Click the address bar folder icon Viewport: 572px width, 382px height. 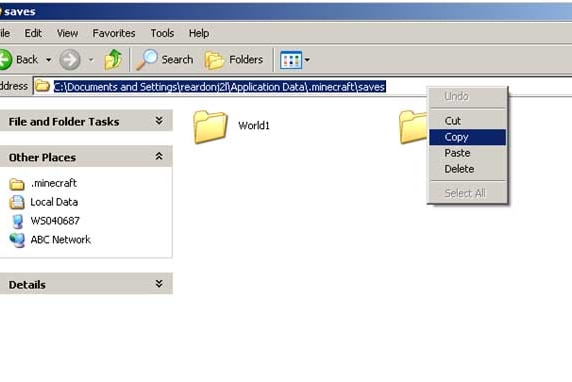click(x=42, y=86)
